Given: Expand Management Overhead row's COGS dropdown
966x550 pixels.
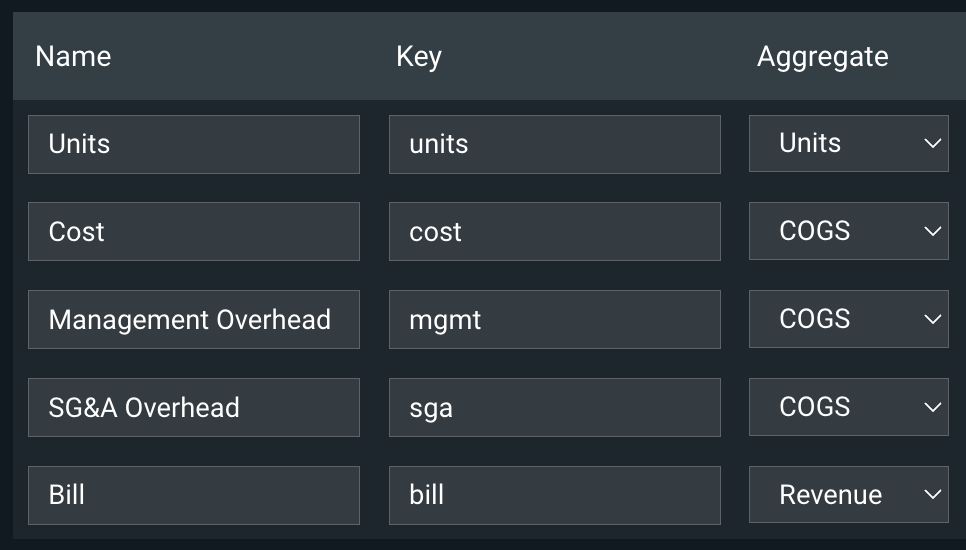Looking at the screenshot, I should pyautogui.click(x=848, y=319).
